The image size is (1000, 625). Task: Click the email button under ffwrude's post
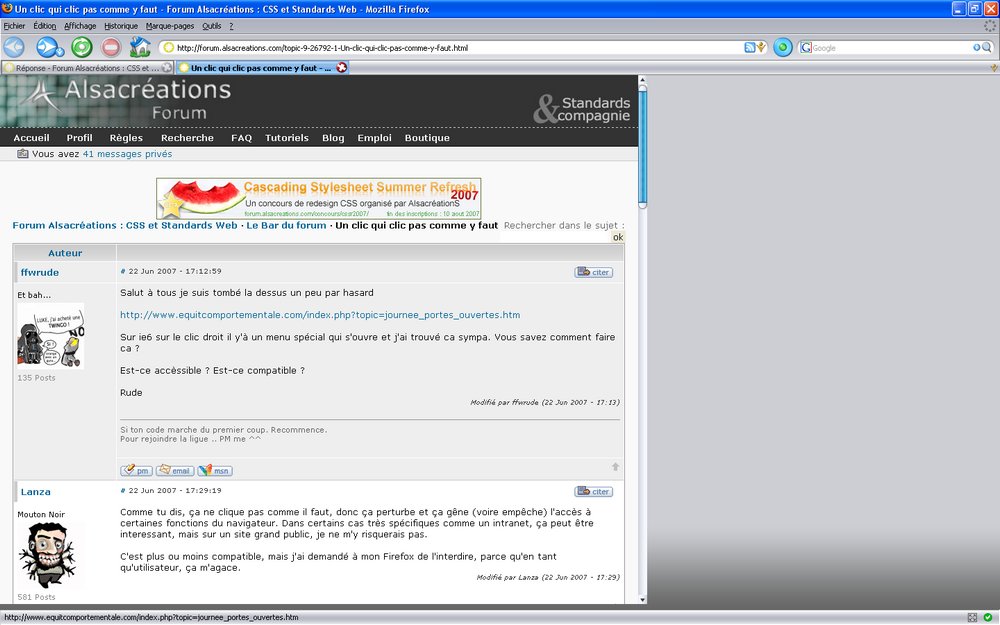(175, 471)
